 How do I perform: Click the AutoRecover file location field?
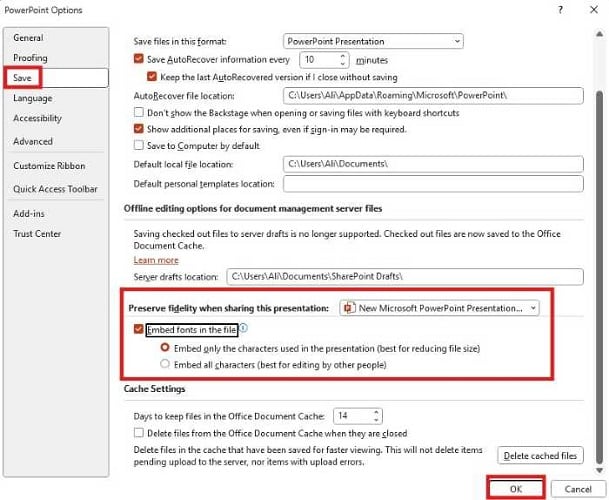tap(433, 96)
